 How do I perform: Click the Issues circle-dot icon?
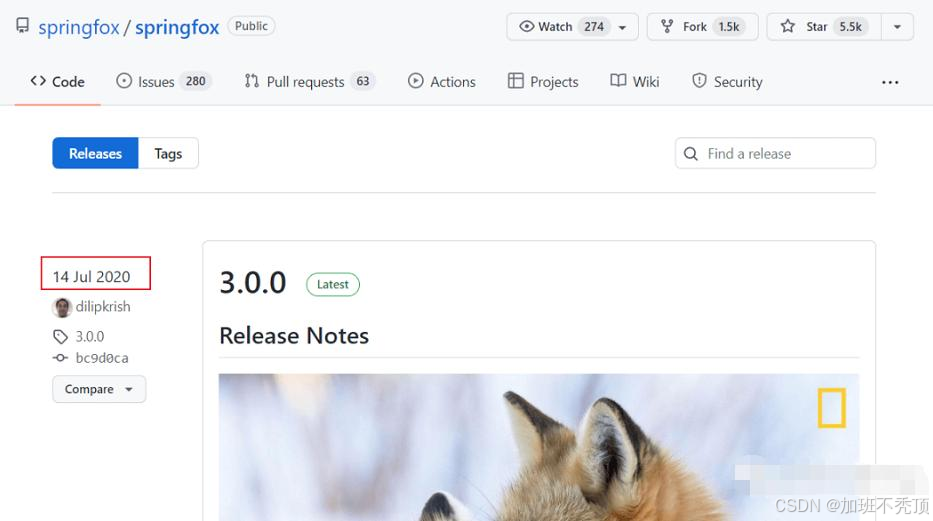pos(124,81)
